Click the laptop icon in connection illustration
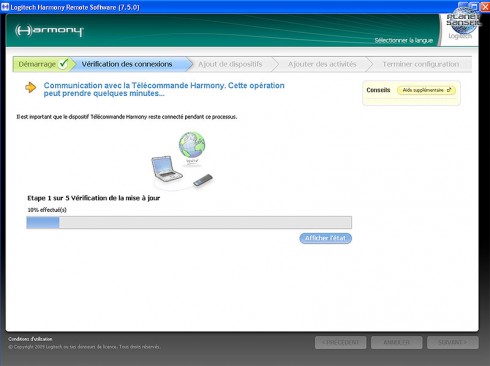 (x=167, y=169)
